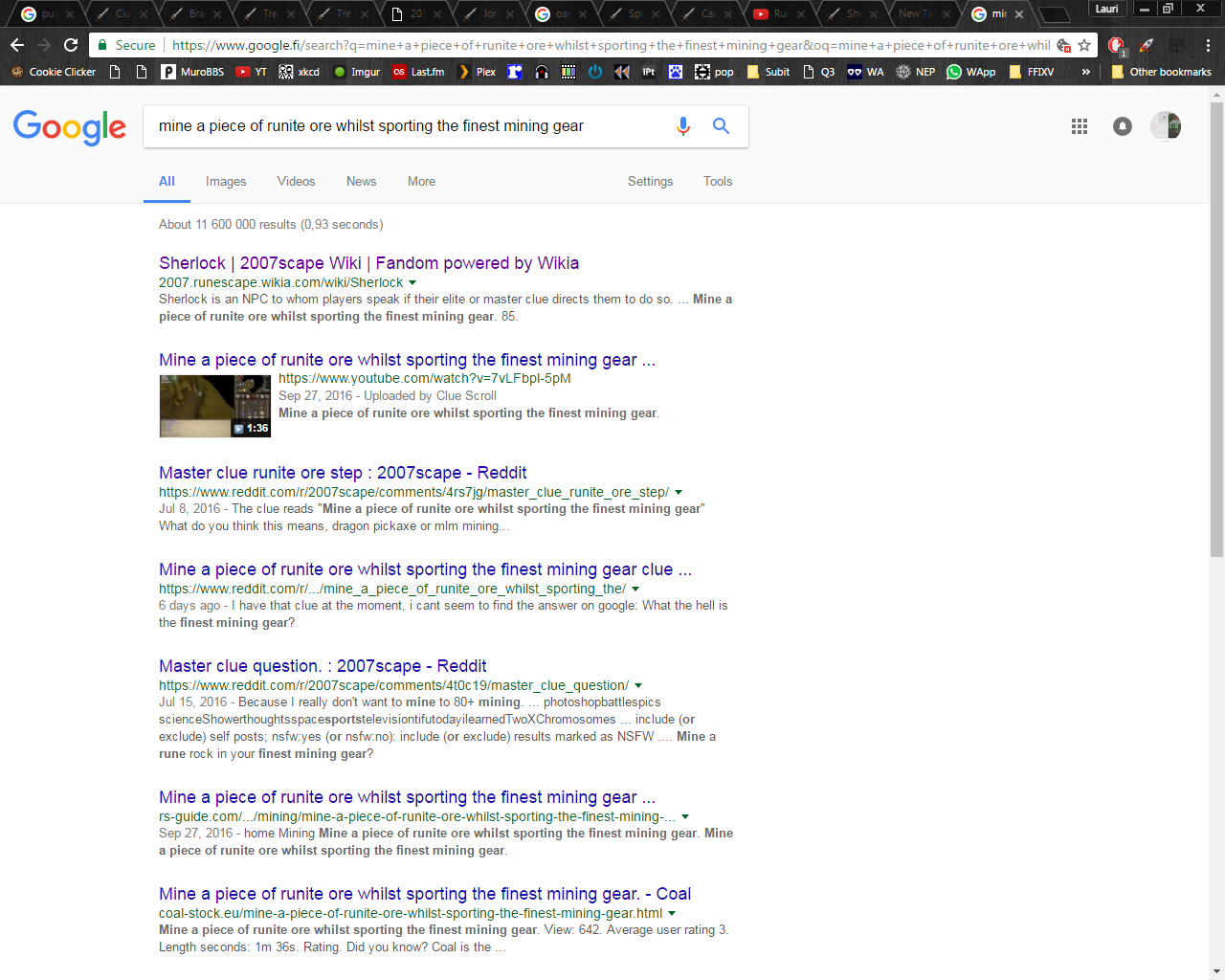
Task: Click the blue search magnifier icon
Action: (721, 126)
